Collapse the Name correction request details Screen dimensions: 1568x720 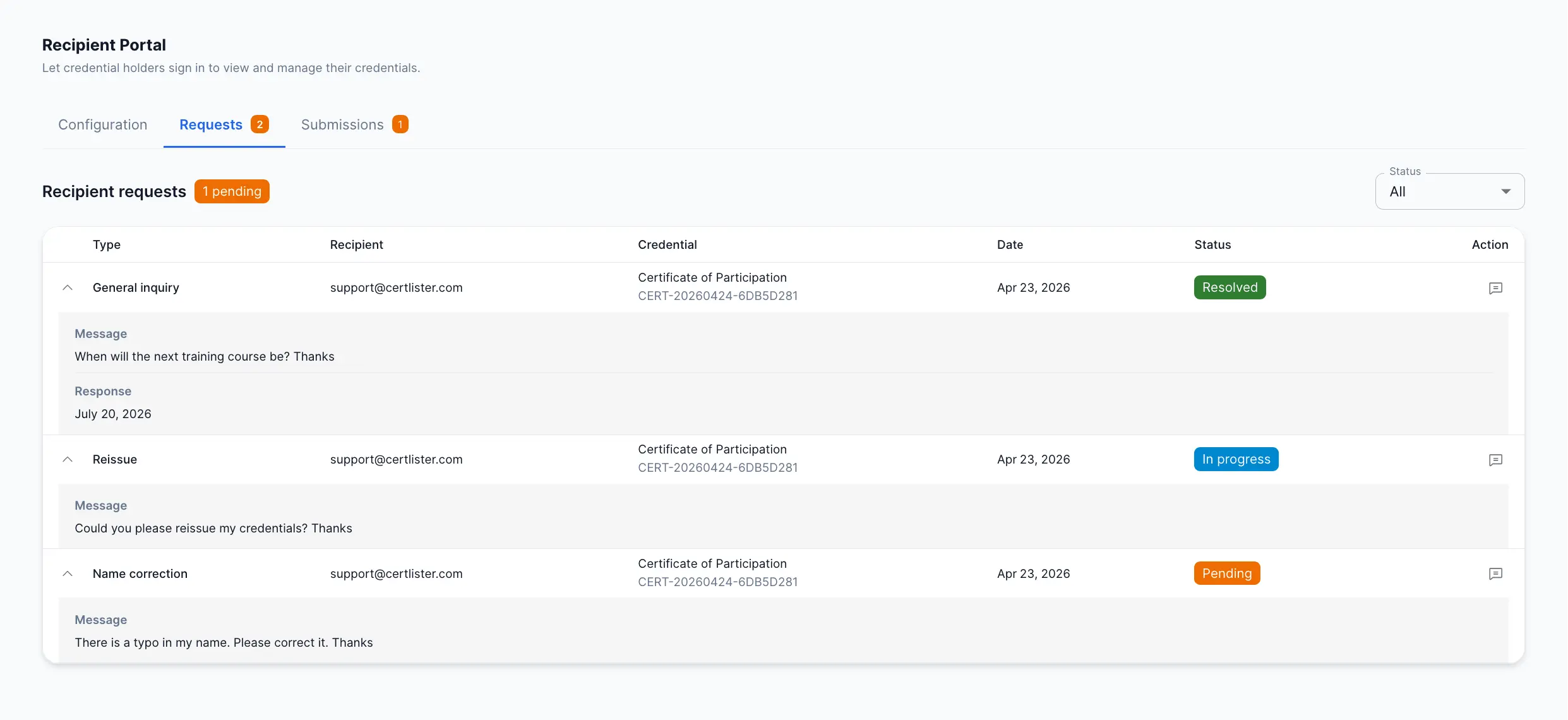68,573
